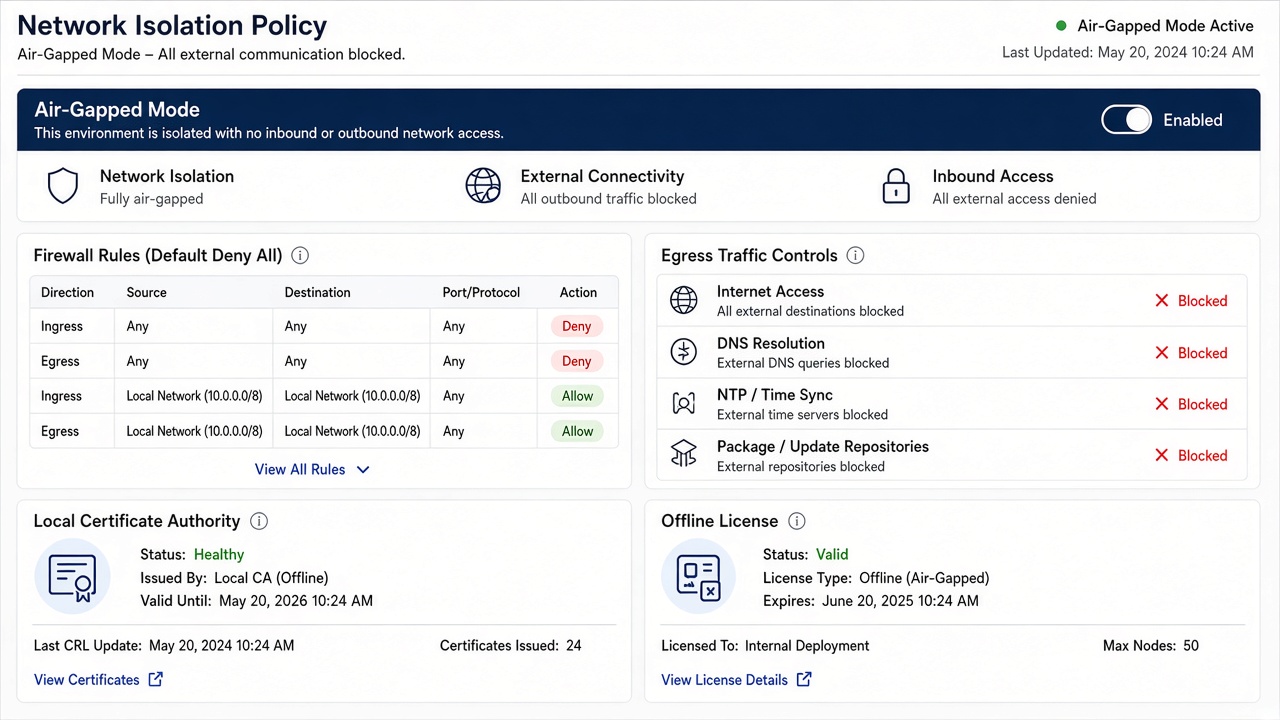Image resolution: width=1280 pixels, height=720 pixels.
Task: Click the Deny badge on first Ingress rule
Action: tap(577, 326)
